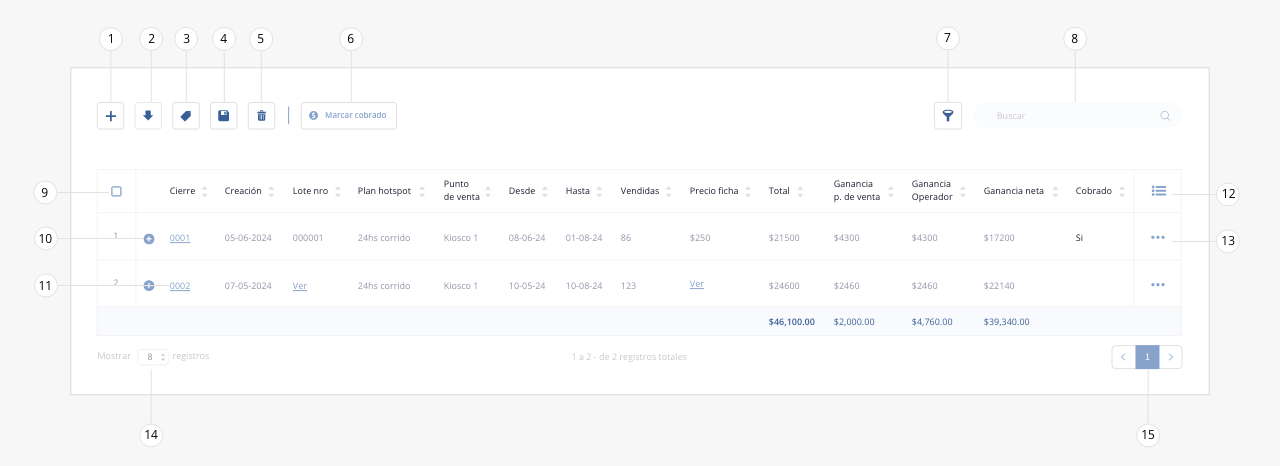Click the save floppy disk icon
This screenshot has height=466, width=1280.
[223, 116]
